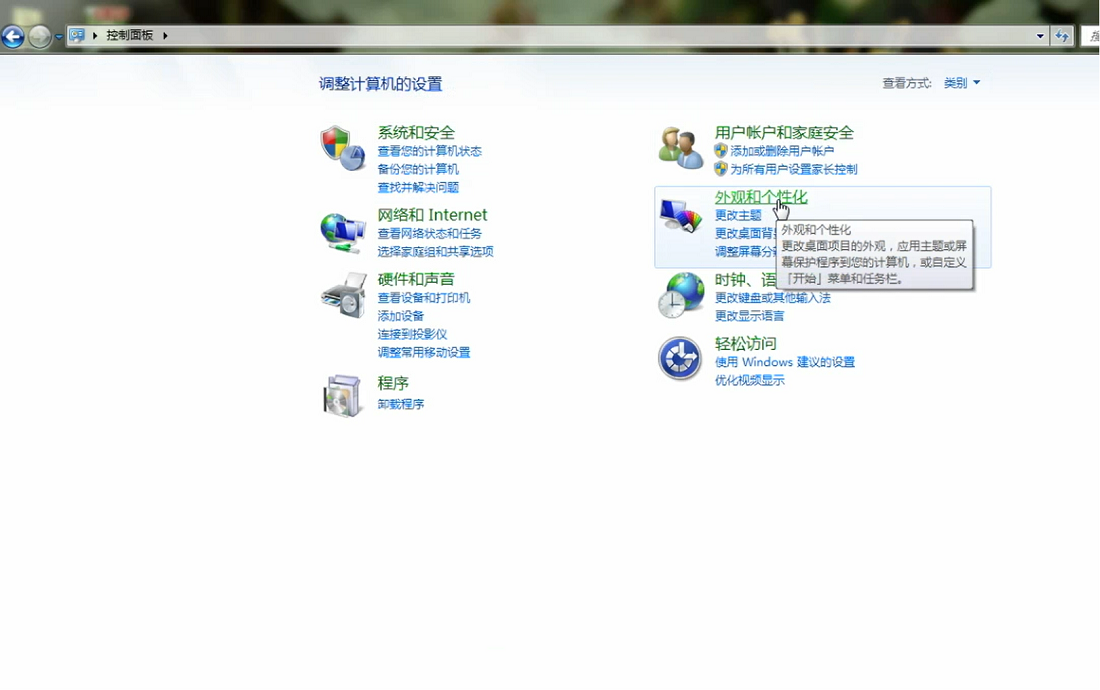
Task: Click 查找并解决问题 link
Action: point(418,187)
